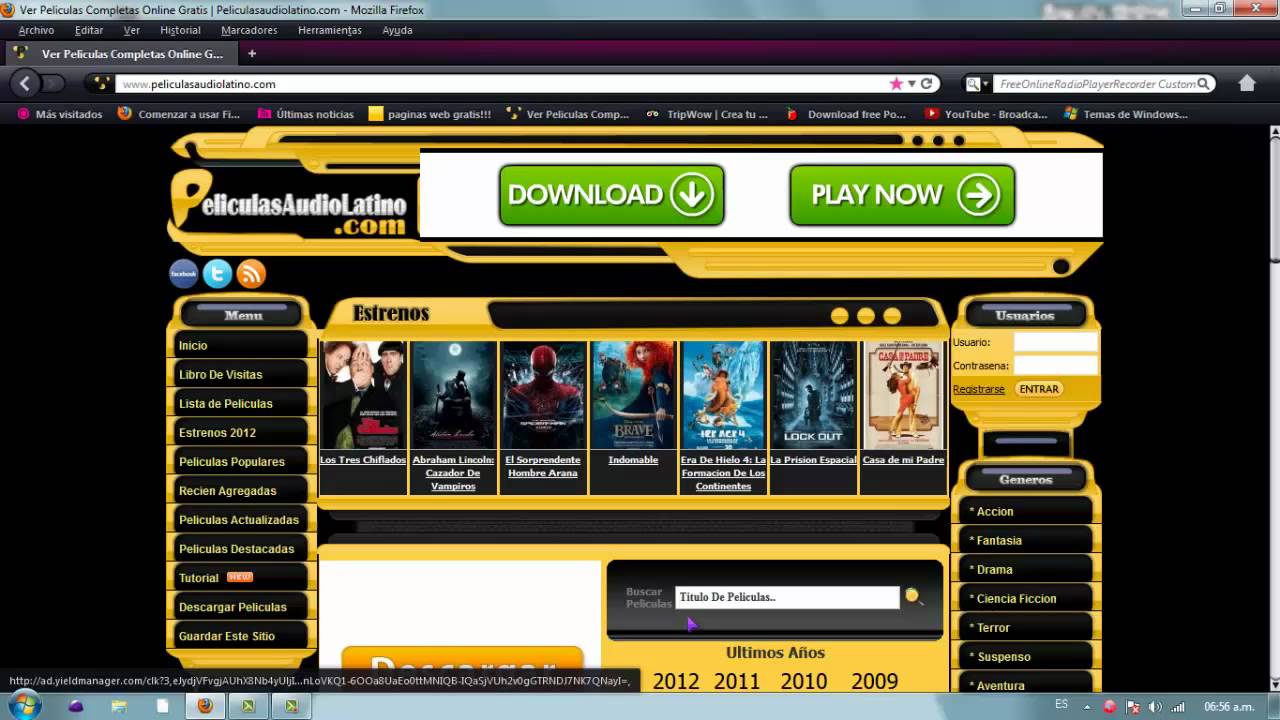This screenshot has width=1280, height=720.
Task: Open the Windows Start button
Action: (x=24, y=705)
